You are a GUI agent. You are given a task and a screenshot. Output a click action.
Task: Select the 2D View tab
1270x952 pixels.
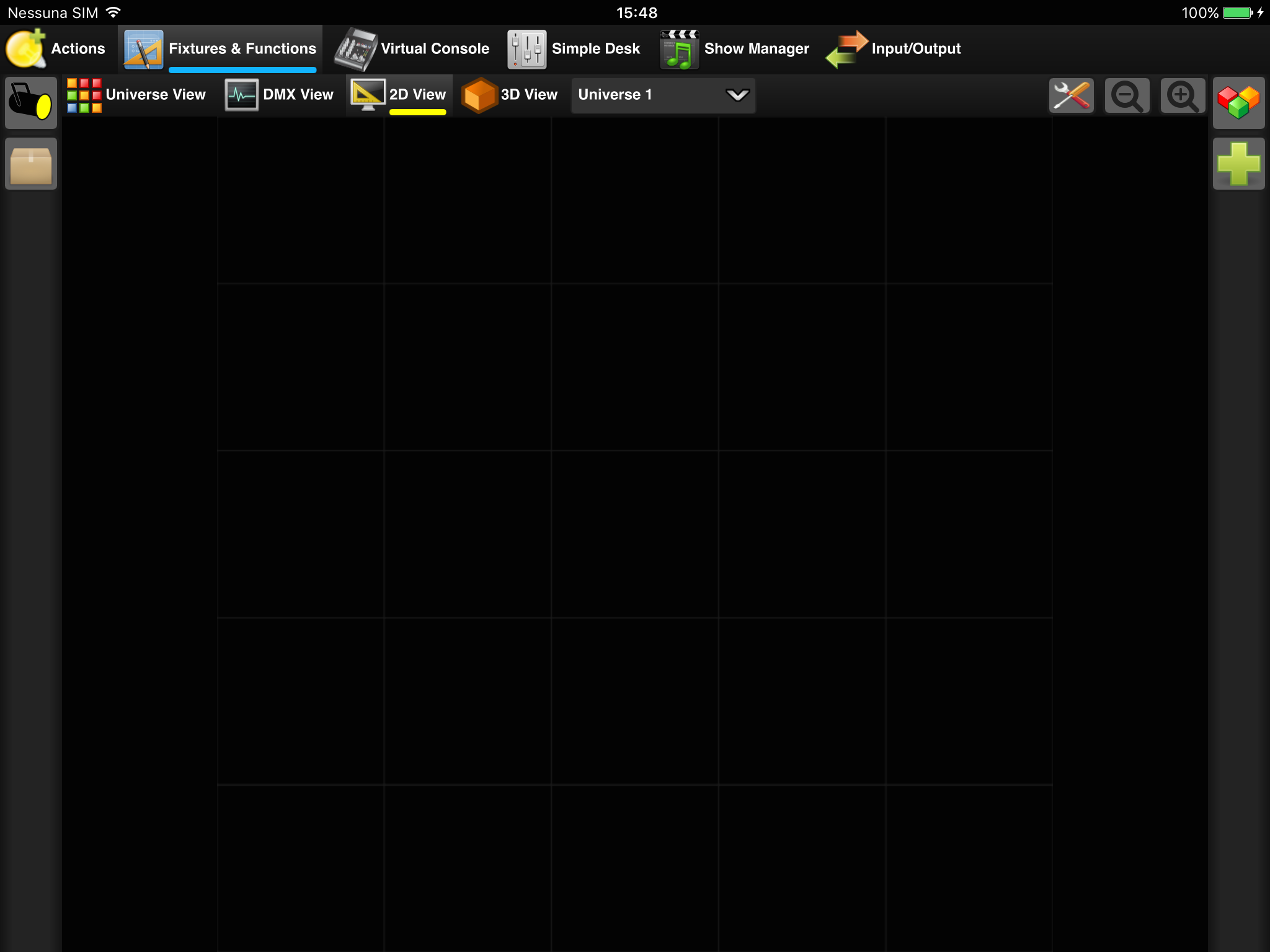pos(399,95)
